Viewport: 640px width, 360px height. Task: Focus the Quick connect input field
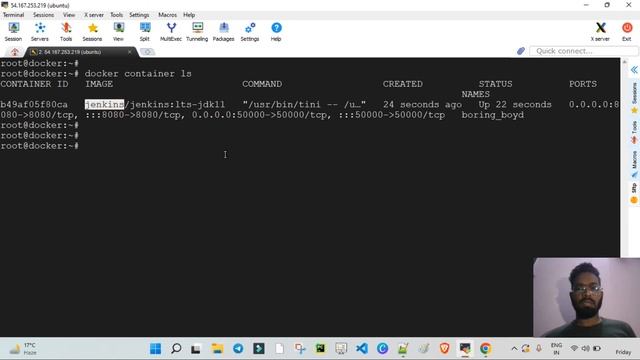tap(584, 51)
